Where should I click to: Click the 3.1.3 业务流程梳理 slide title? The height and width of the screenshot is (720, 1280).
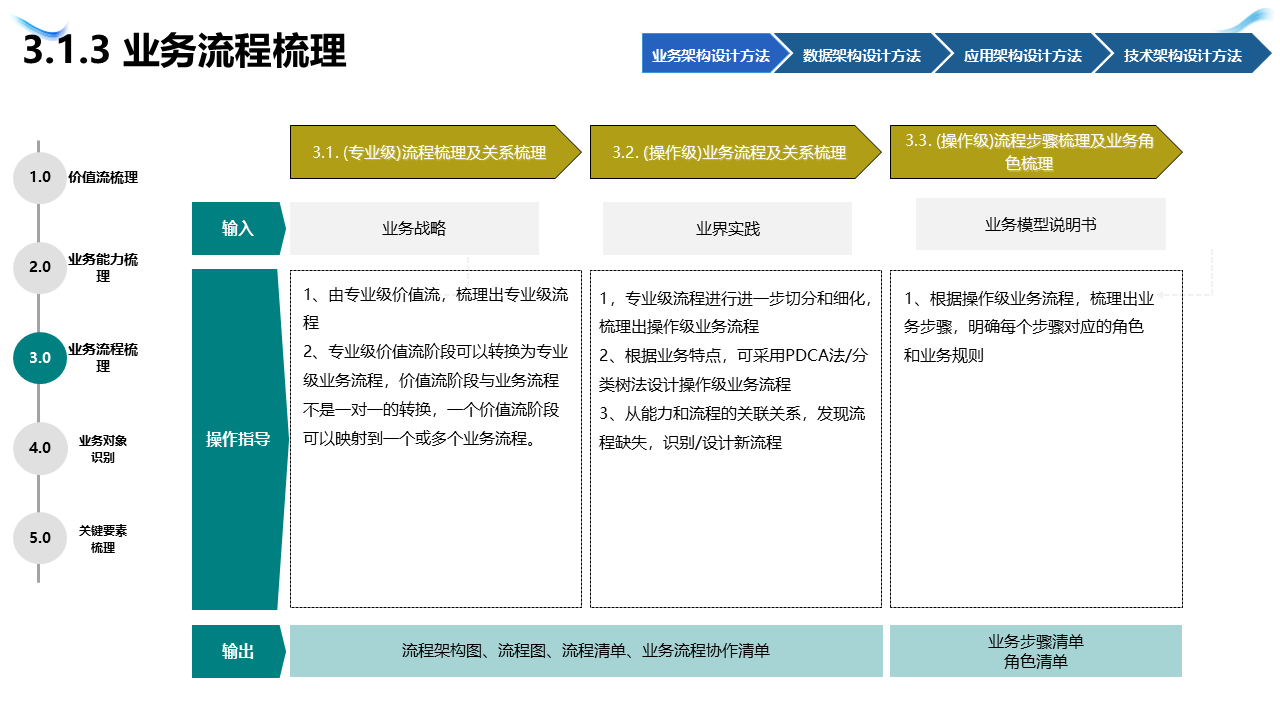(184, 51)
